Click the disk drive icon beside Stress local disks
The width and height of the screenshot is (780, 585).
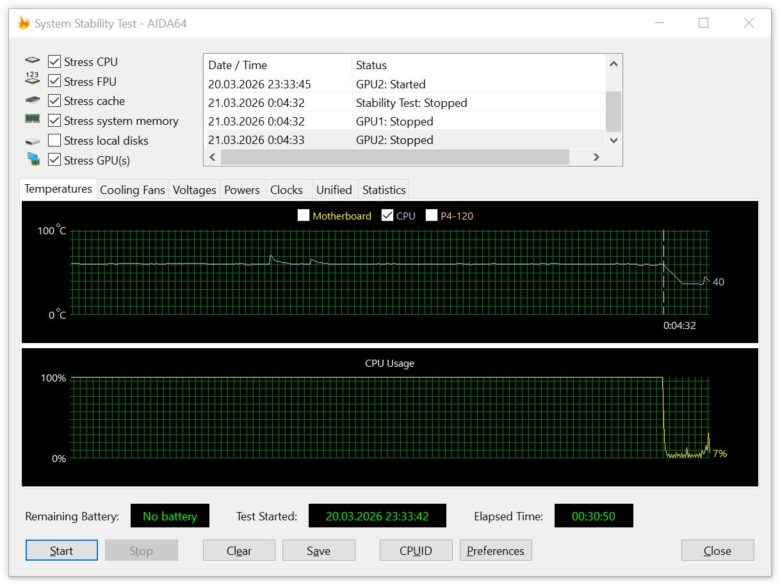32,142
